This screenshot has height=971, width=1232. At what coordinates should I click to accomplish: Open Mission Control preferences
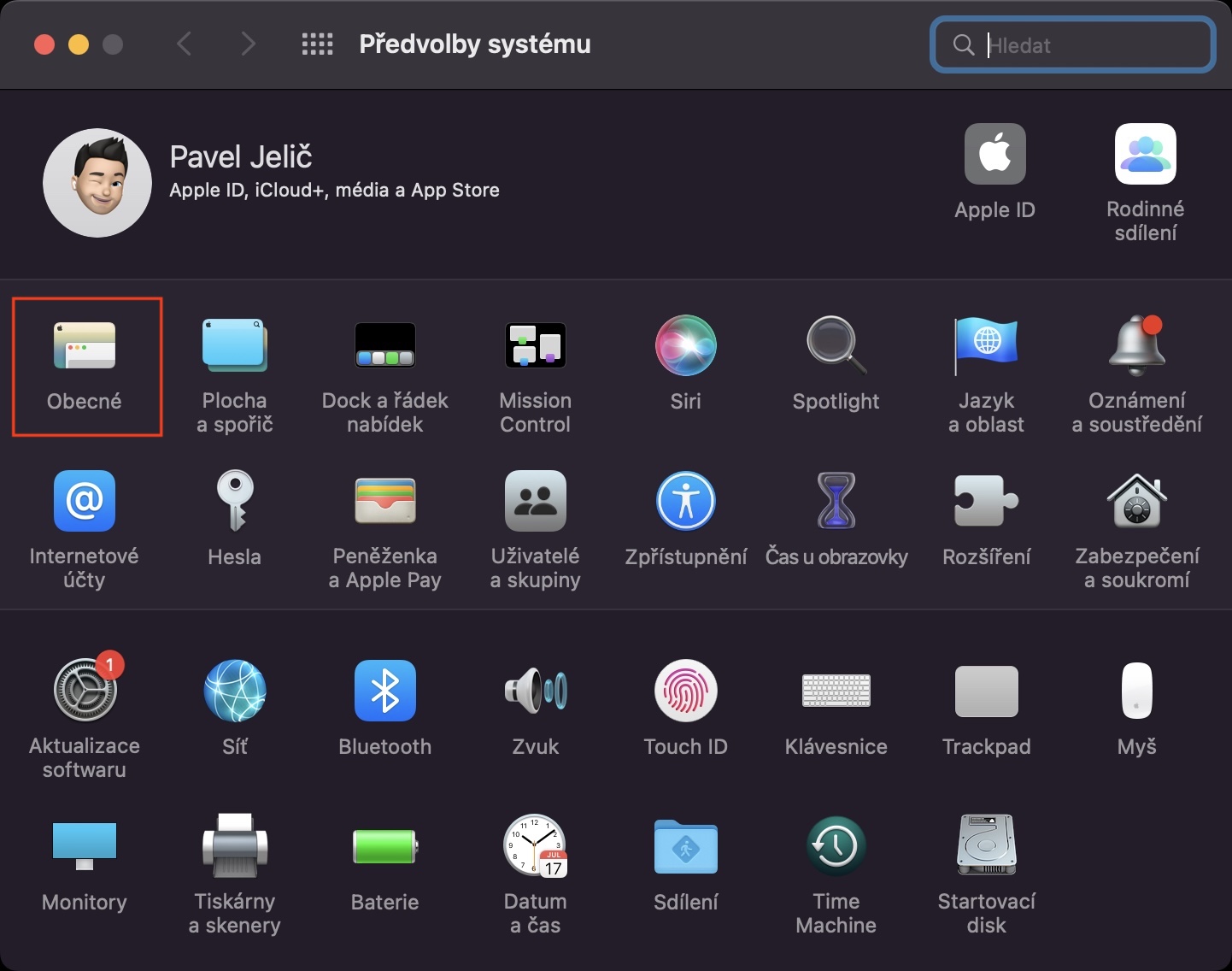[x=536, y=376]
